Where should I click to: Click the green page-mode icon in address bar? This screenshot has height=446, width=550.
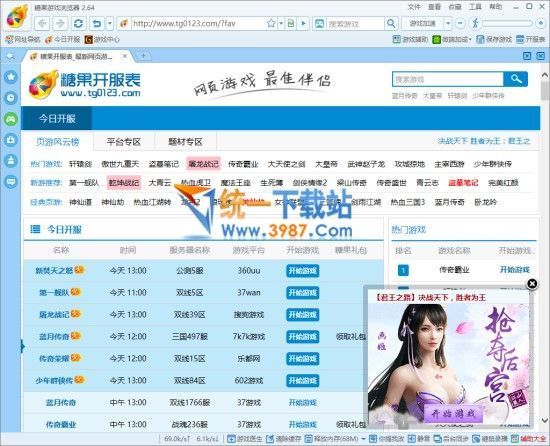[291, 23]
